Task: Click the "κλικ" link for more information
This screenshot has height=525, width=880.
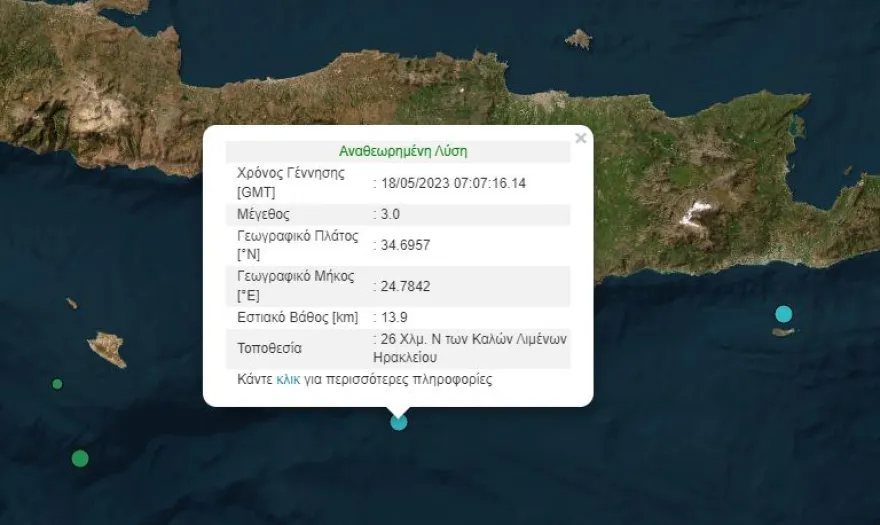Action: pos(289,380)
